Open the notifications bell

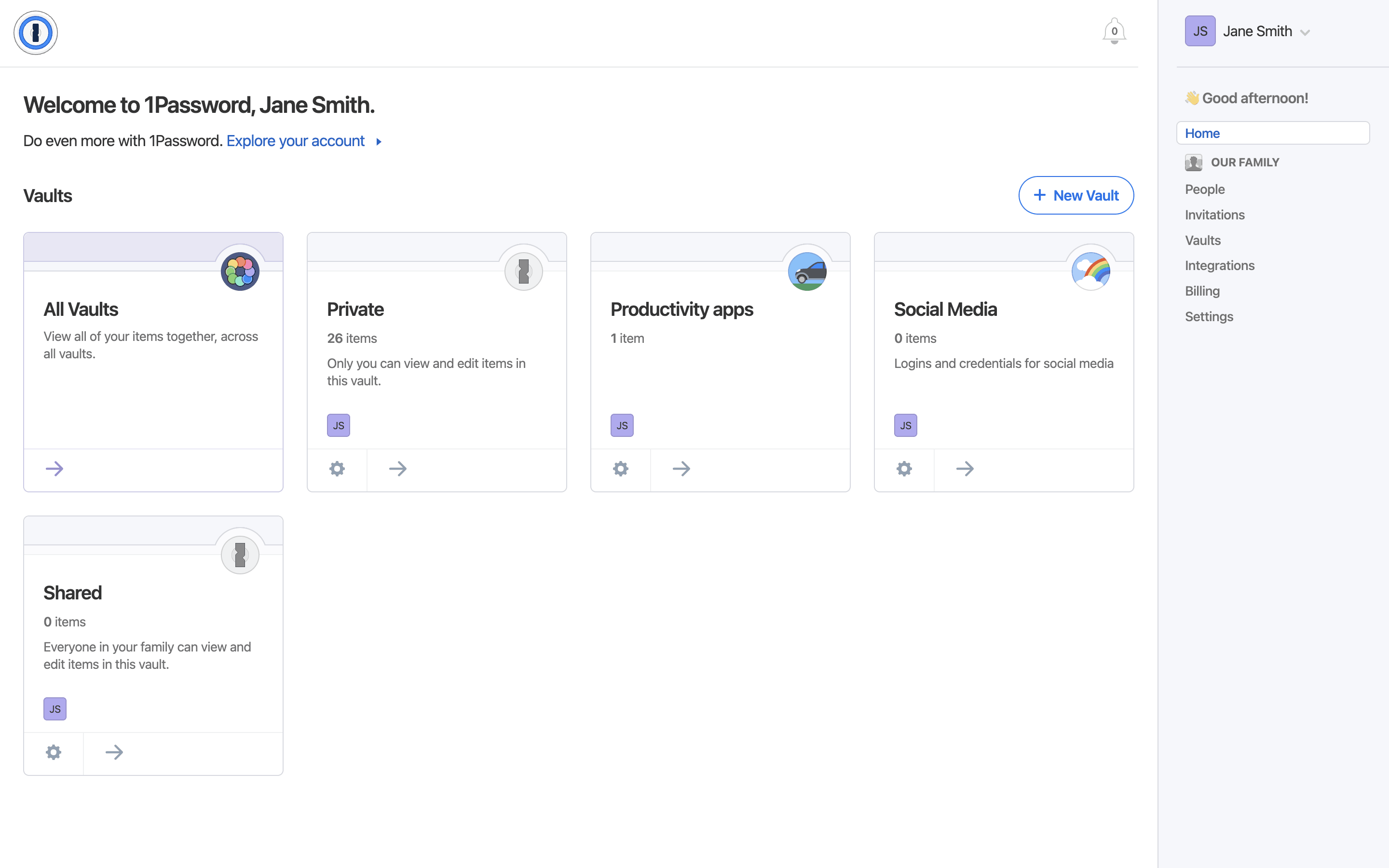[x=1114, y=31]
